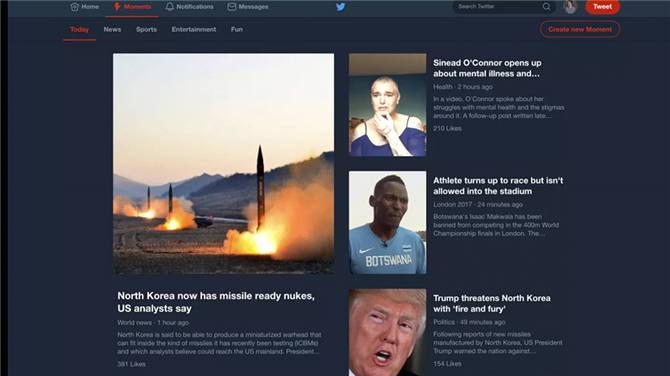Switch to the News tab
This screenshot has width=670, height=376.
[112, 29]
